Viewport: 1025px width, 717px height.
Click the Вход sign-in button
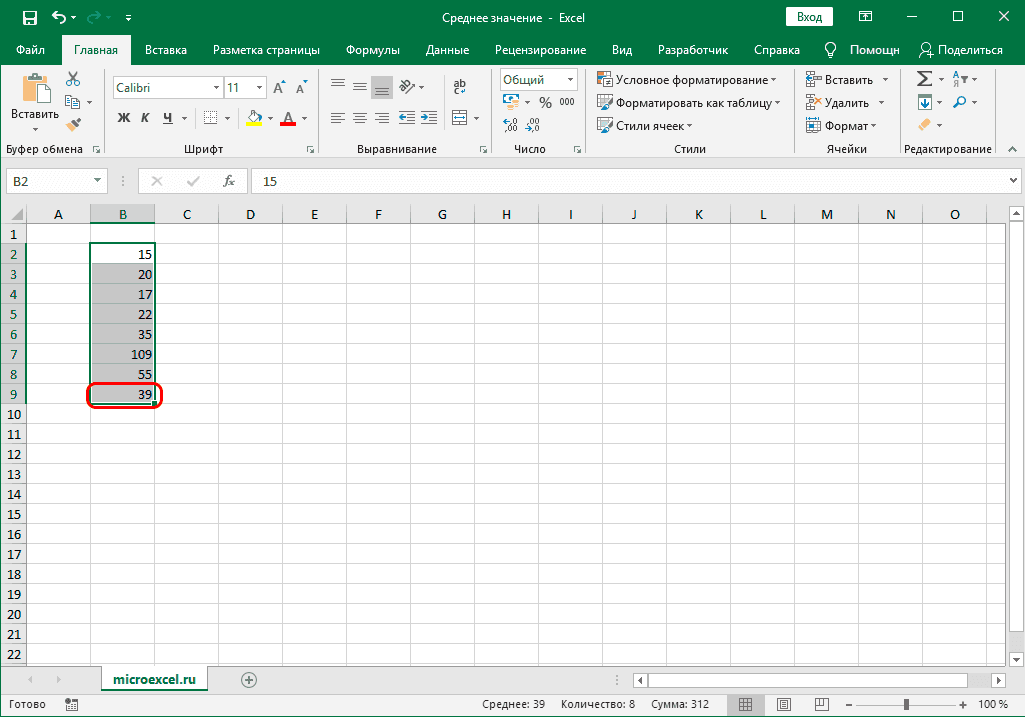[x=809, y=16]
